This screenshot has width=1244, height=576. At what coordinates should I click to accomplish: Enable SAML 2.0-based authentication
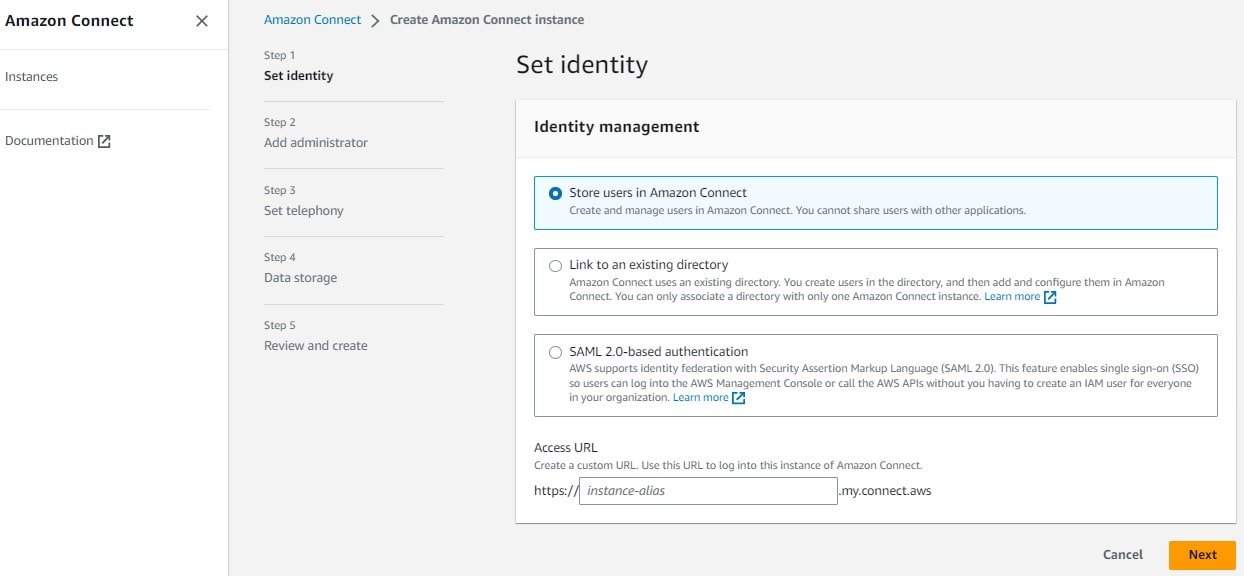(556, 350)
